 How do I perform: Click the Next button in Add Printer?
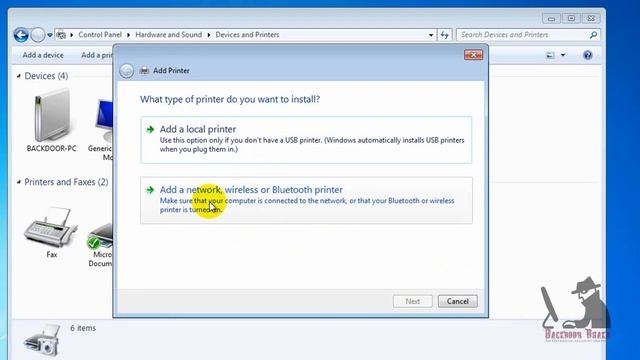[413, 301]
